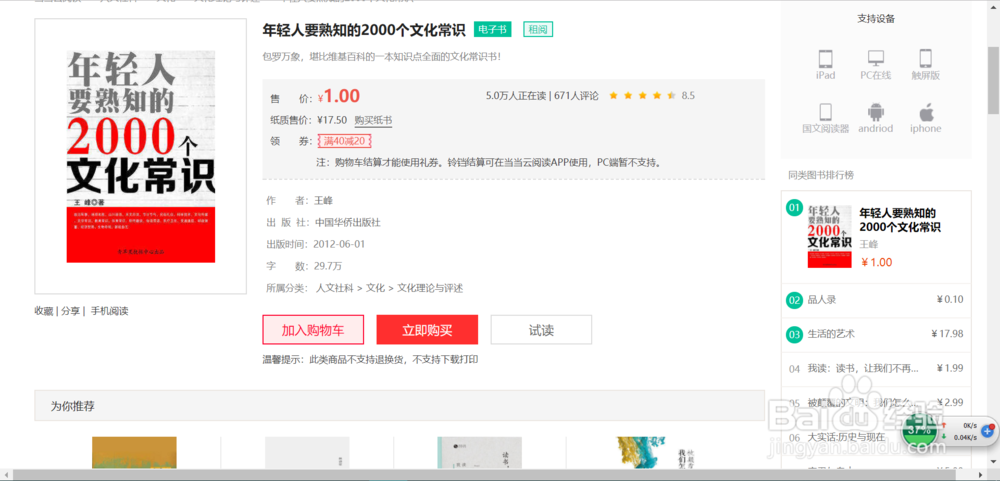The height and width of the screenshot is (481, 1000).
Task: Click the 电子书 green tag
Action: click(492, 29)
